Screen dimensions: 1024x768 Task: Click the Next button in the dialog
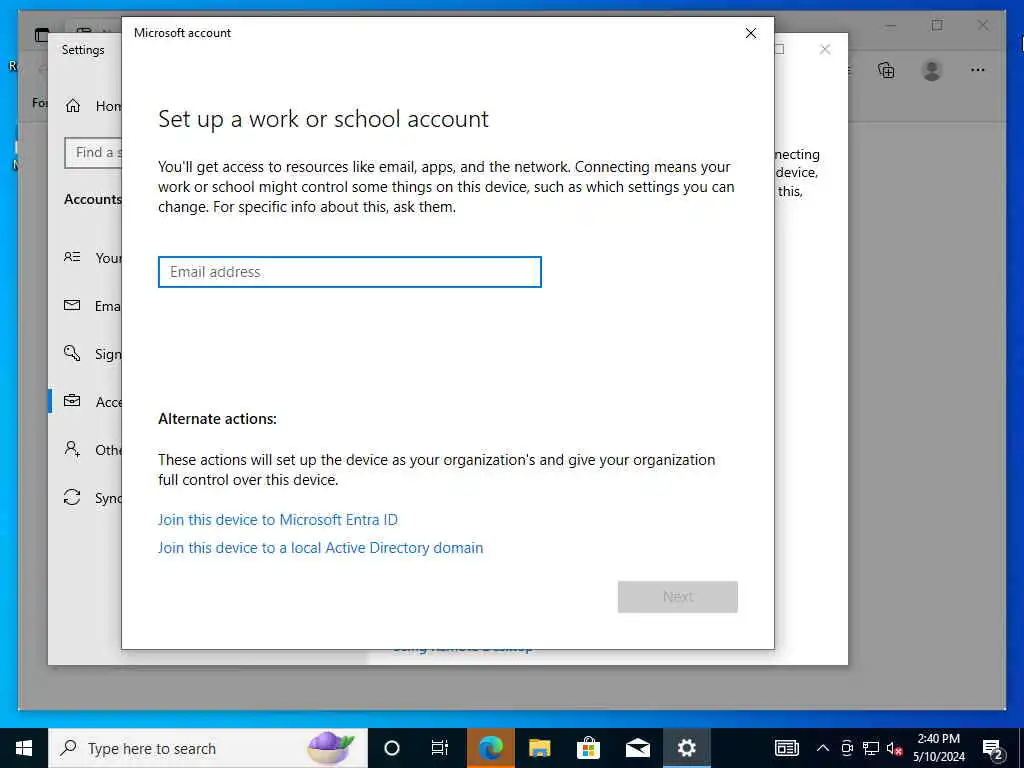point(677,597)
